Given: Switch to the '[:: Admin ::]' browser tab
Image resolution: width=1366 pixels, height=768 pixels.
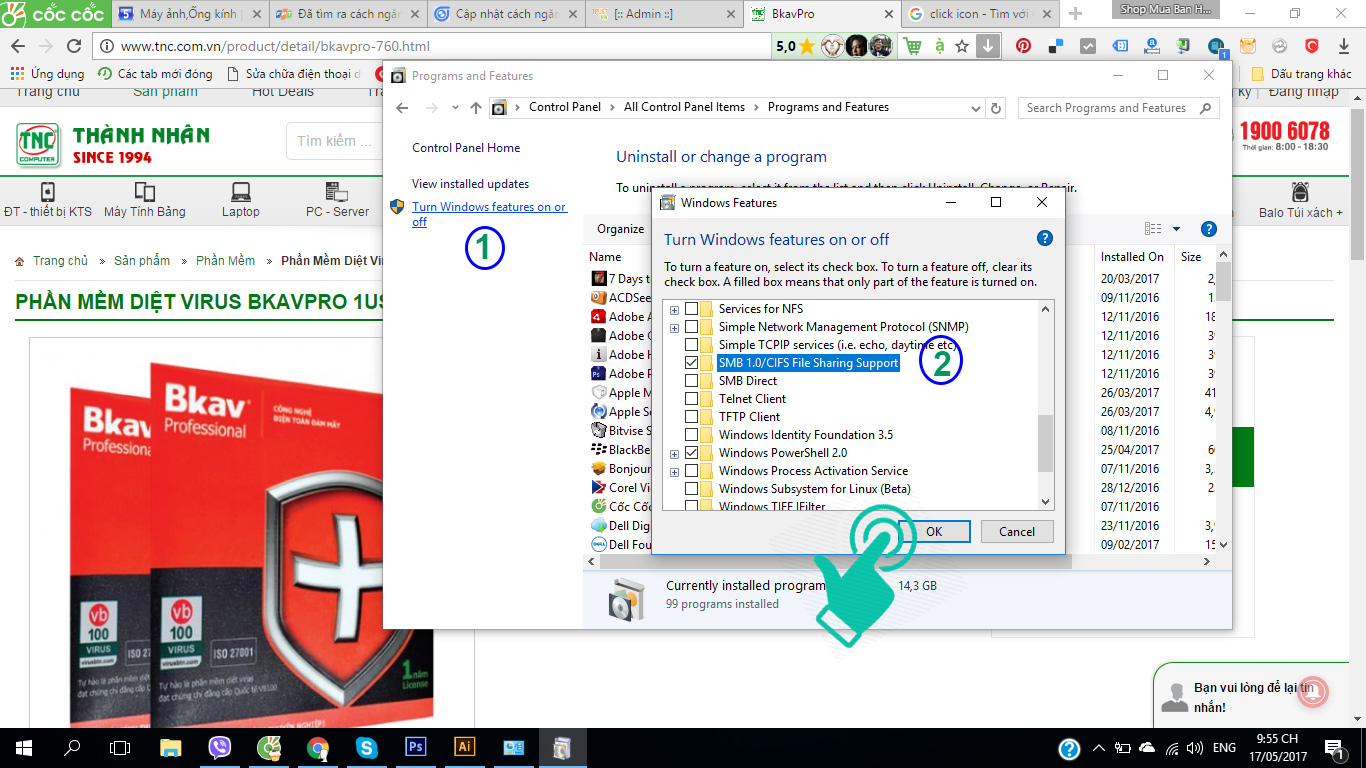Looking at the screenshot, I should point(661,14).
